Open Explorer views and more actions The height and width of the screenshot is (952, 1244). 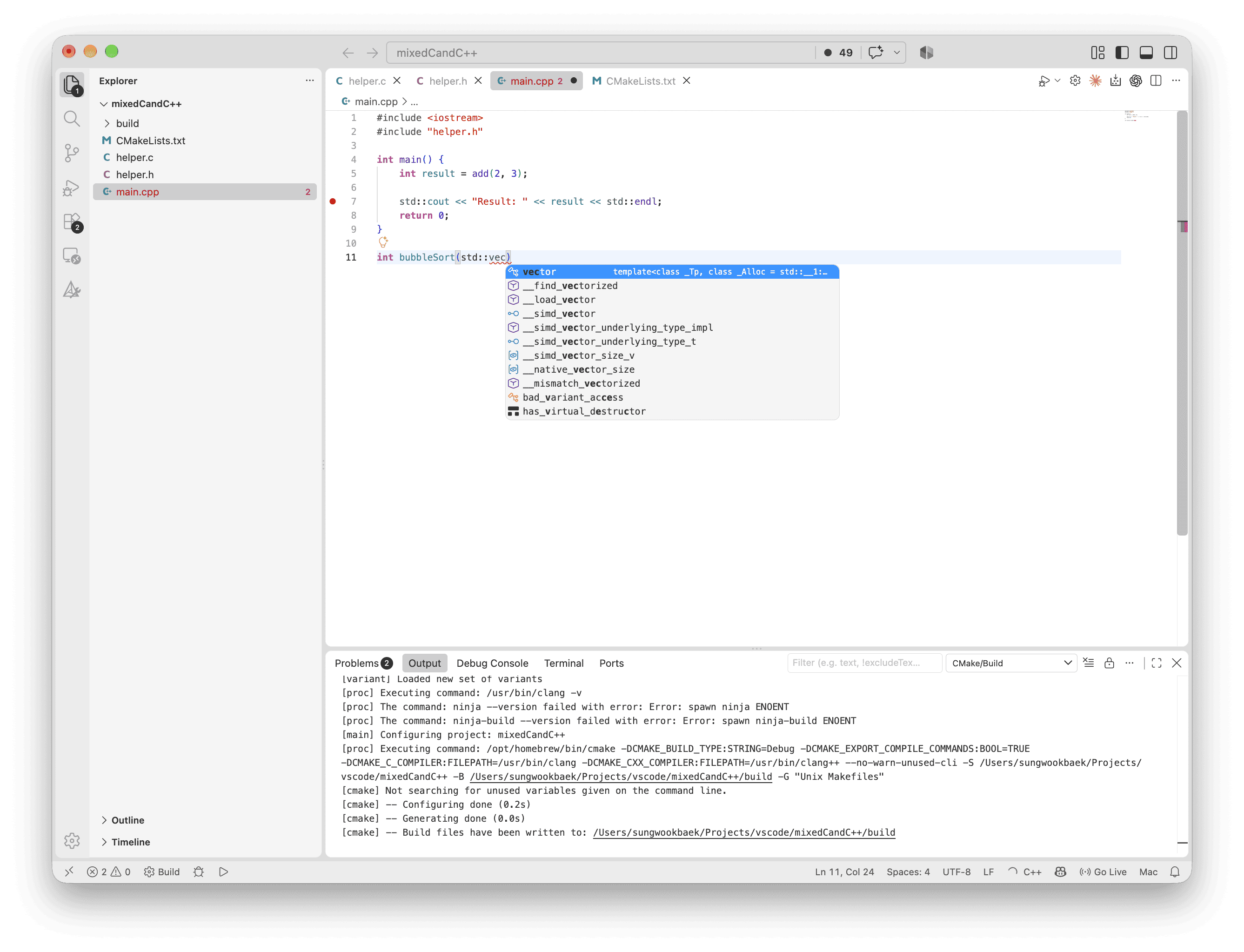309,80
